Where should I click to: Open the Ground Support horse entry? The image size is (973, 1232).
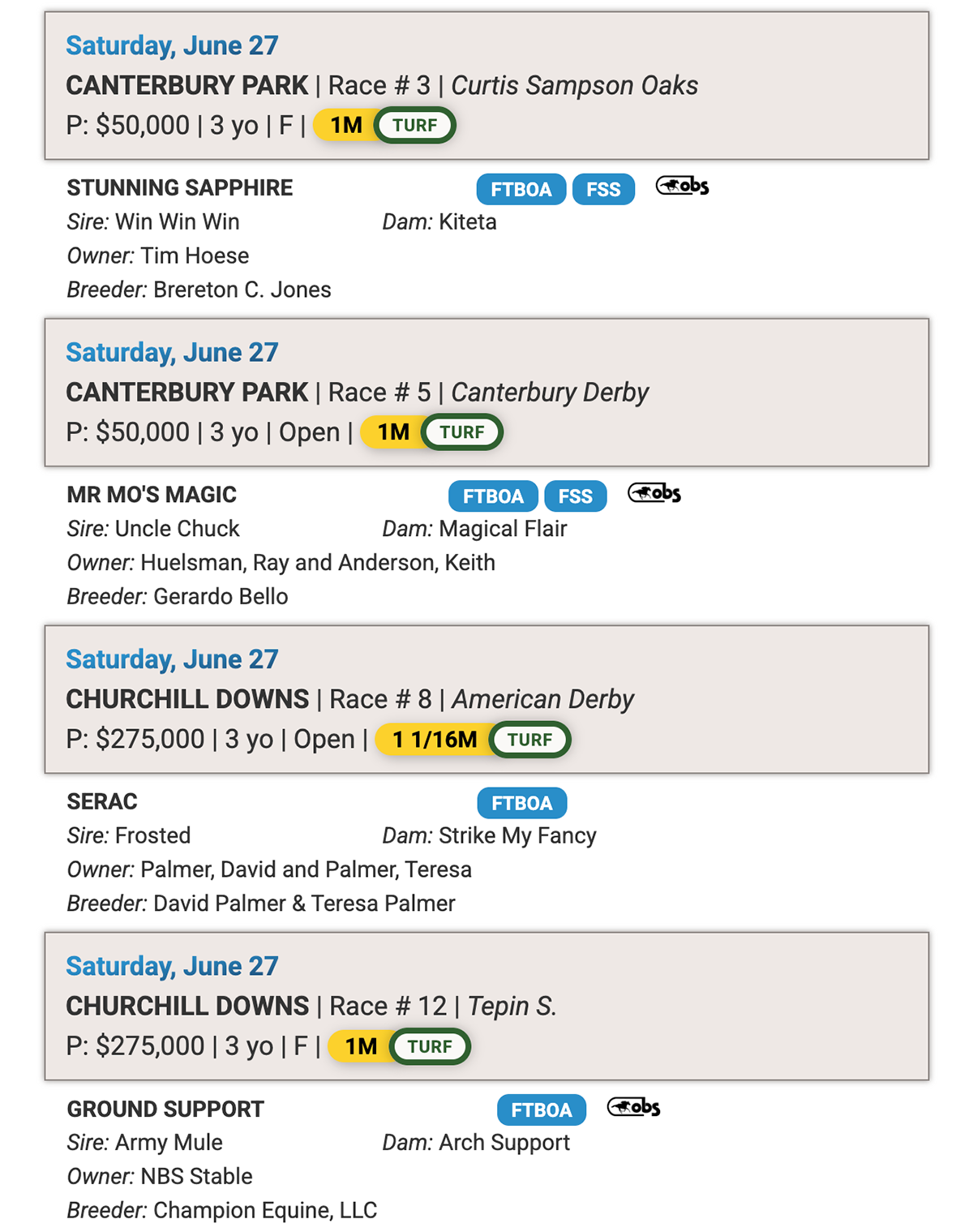pos(165,1109)
